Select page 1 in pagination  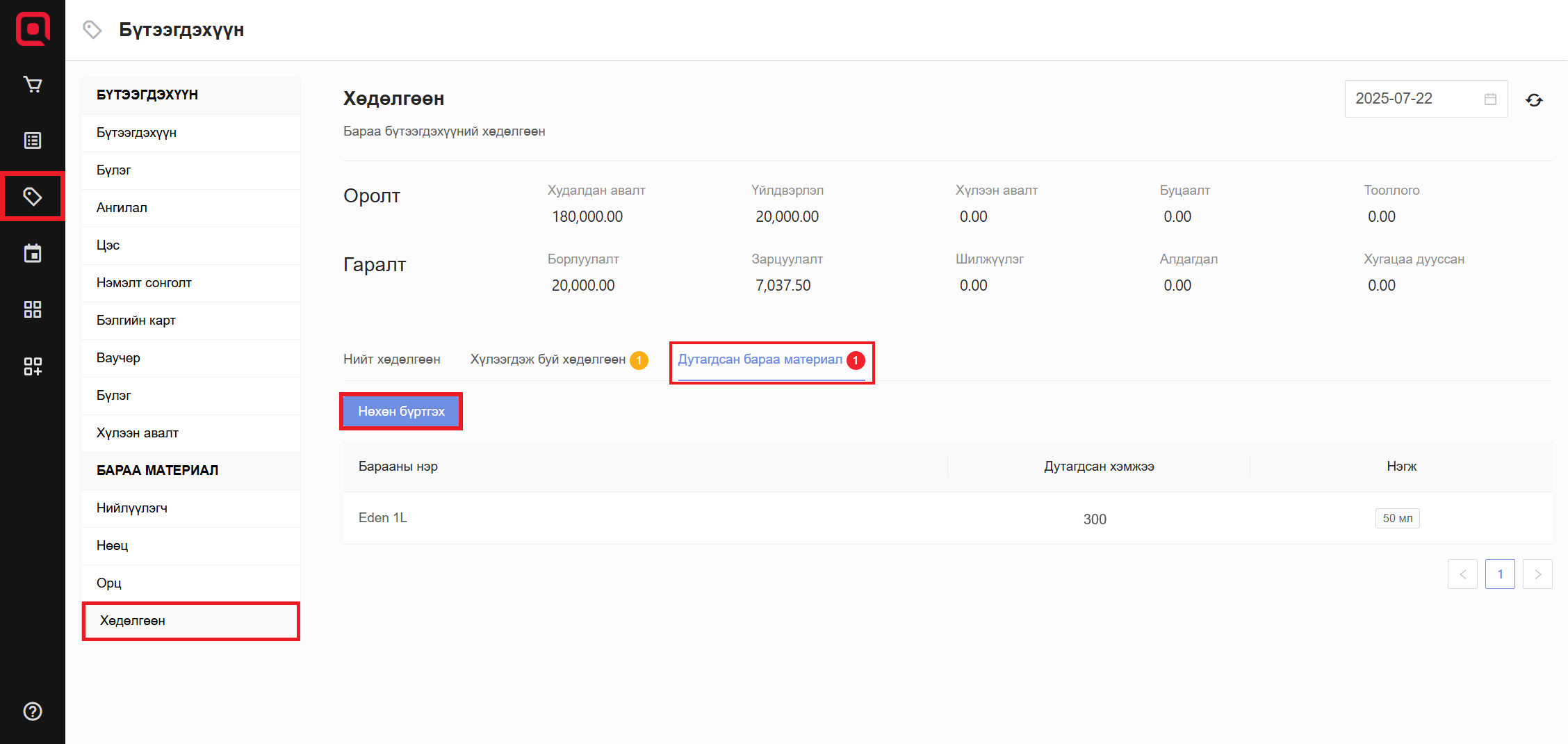click(1499, 574)
